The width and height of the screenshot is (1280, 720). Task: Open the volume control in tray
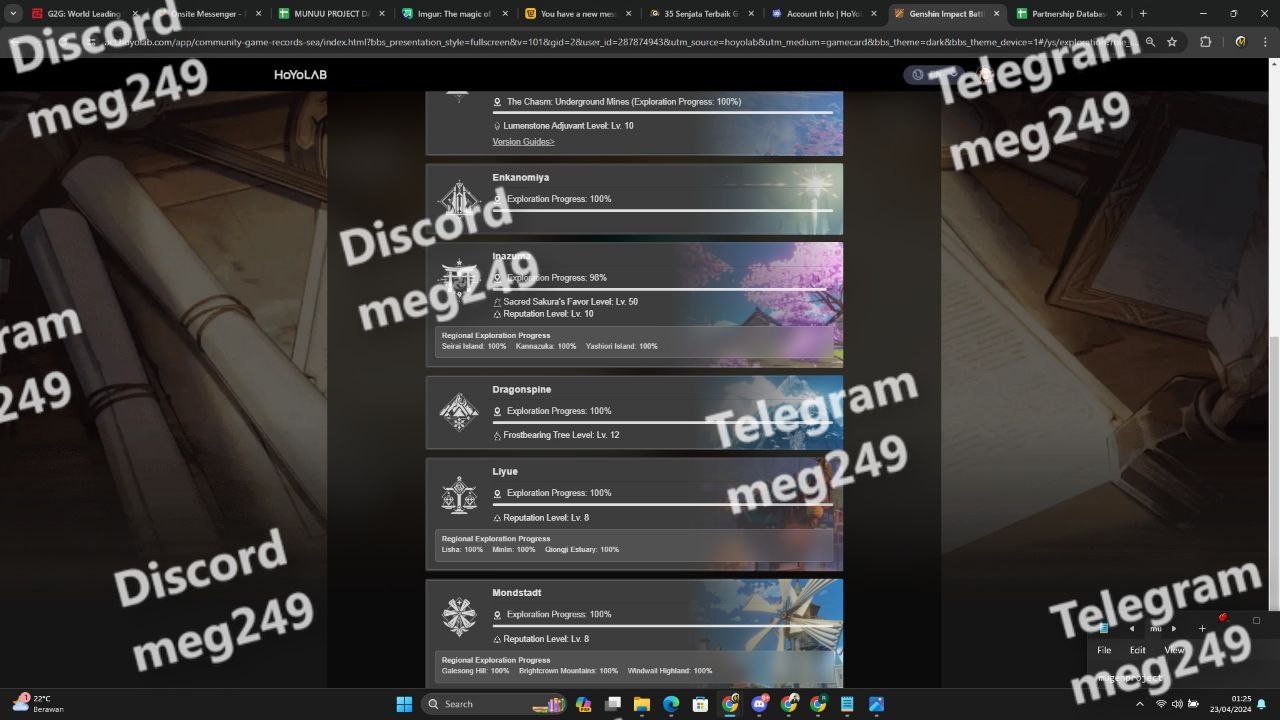(x=1177, y=704)
